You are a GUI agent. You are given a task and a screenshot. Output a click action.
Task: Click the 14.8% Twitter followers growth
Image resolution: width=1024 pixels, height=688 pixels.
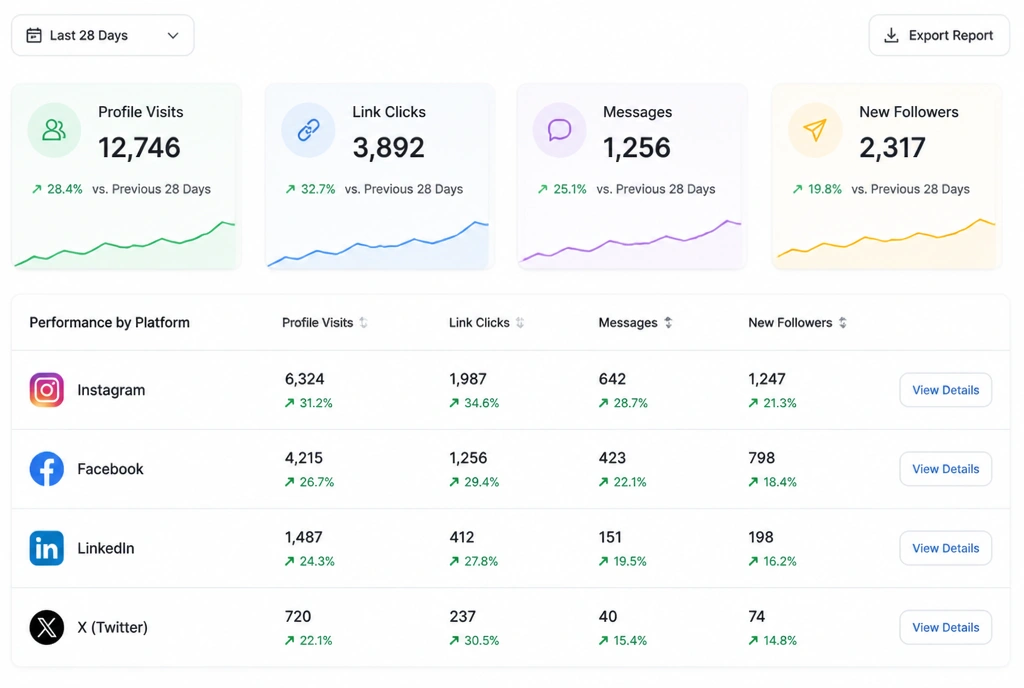coord(773,641)
